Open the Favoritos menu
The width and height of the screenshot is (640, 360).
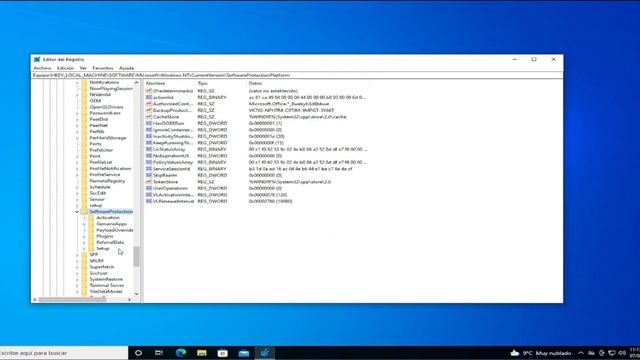click(x=103, y=68)
